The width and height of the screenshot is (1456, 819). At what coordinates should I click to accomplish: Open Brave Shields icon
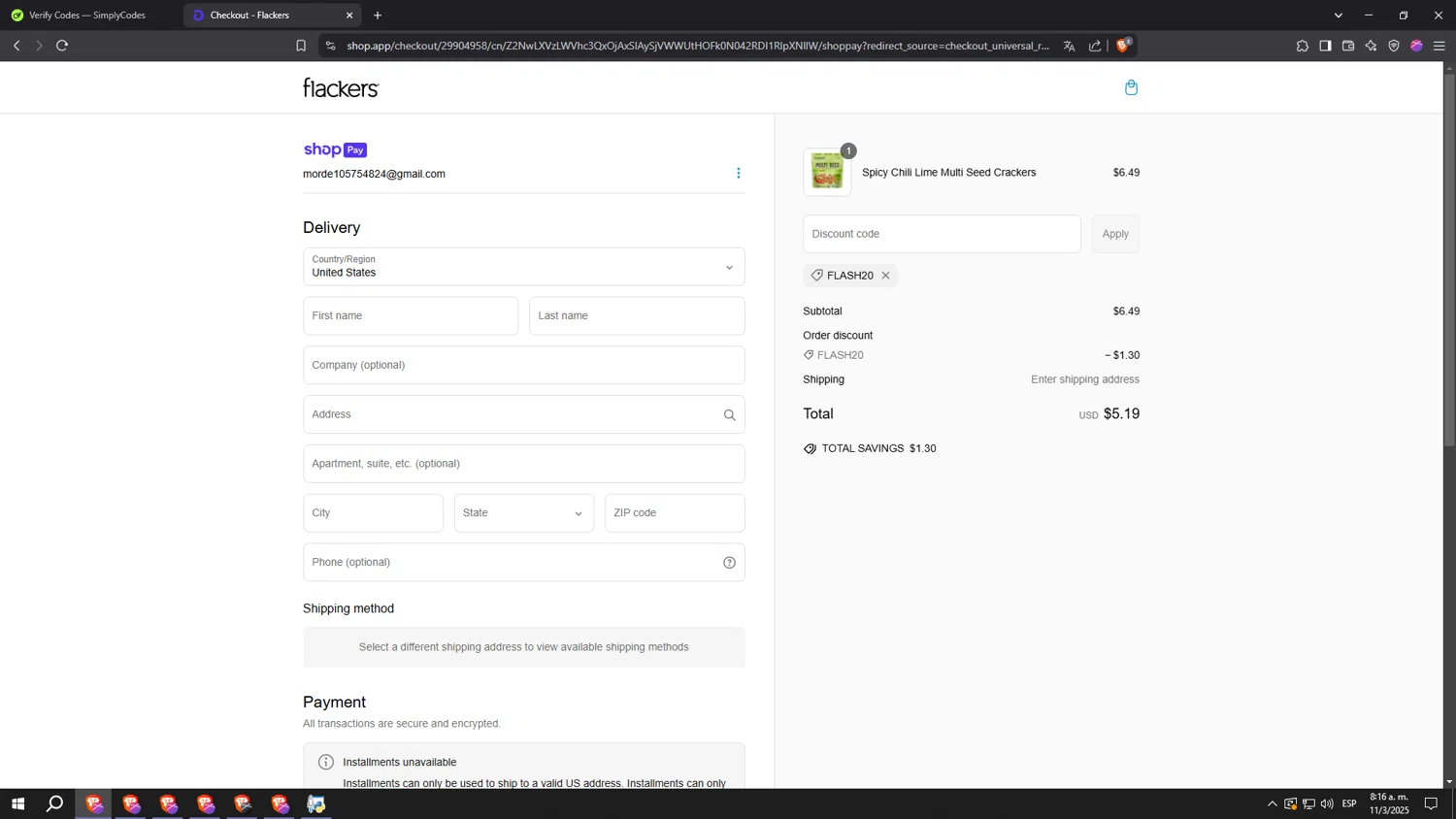[x=1123, y=45]
